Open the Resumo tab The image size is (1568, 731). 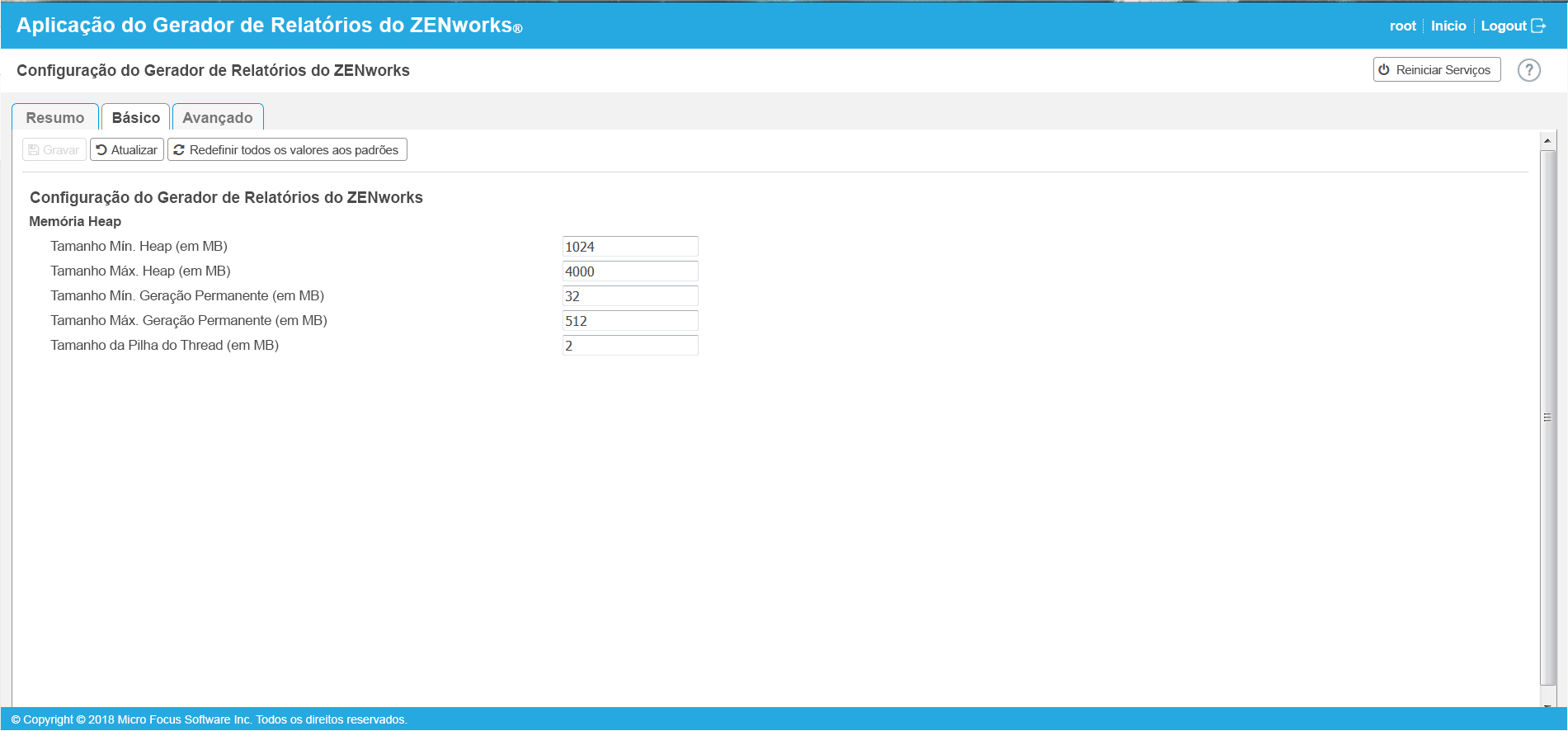pos(55,117)
